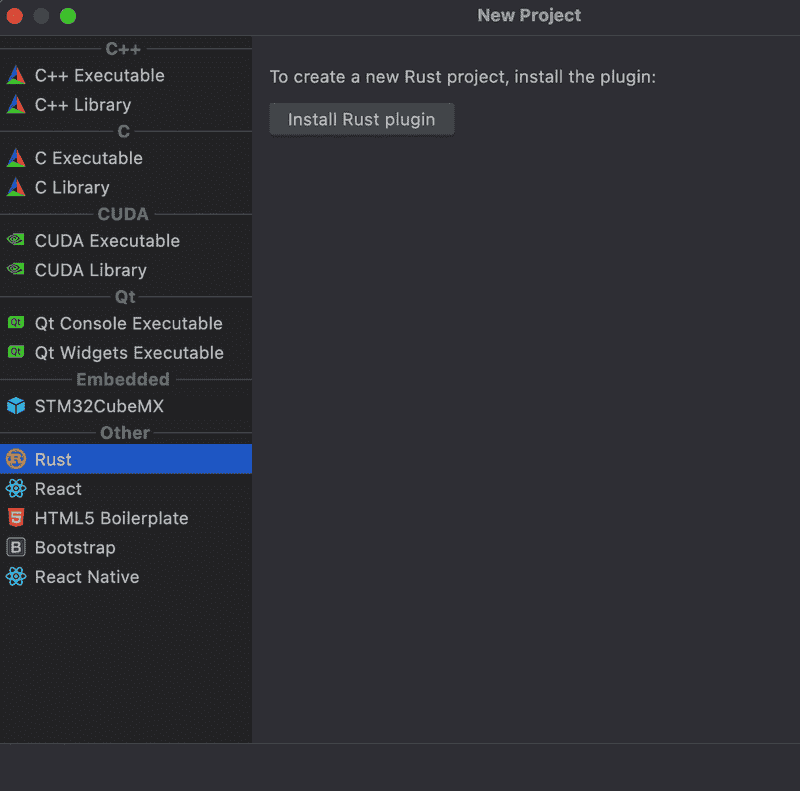Click the C++ Executable CMake icon
800x791 pixels.
tap(16, 76)
